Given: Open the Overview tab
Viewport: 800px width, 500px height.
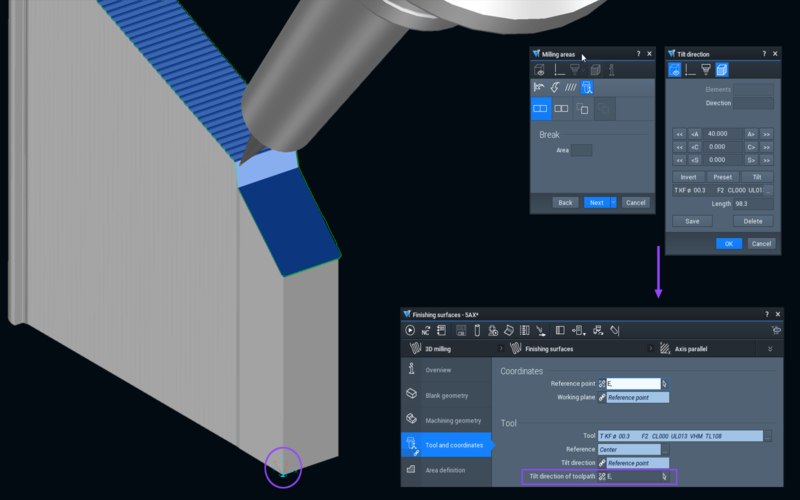Looking at the screenshot, I should click(x=446, y=370).
